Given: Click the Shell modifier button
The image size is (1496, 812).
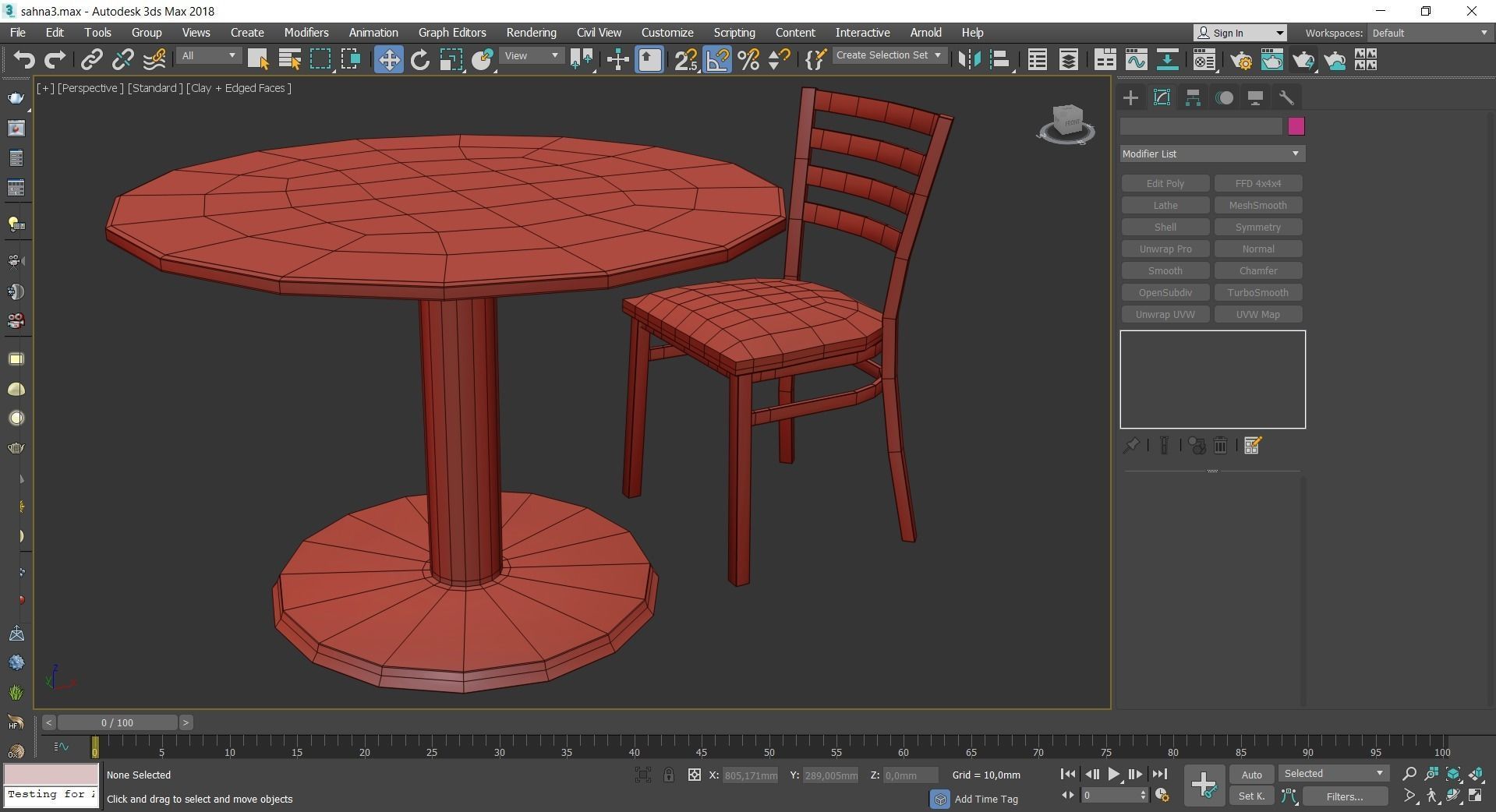Looking at the screenshot, I should 1165,227.
